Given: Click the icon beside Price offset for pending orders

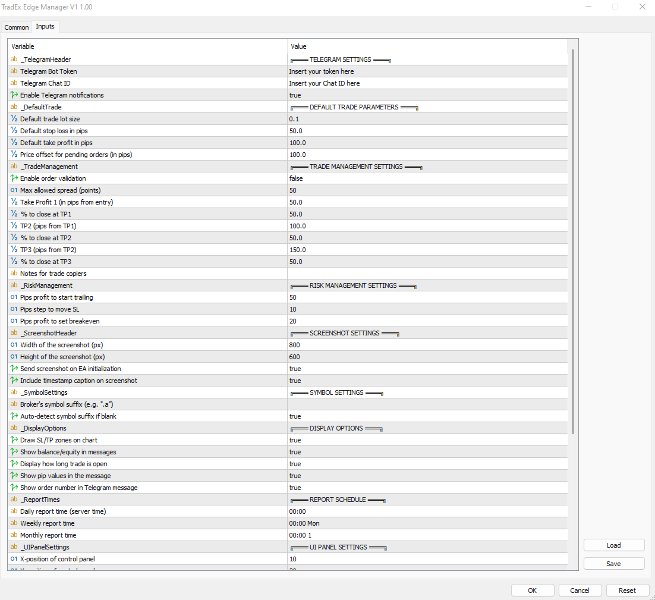Looking at the screenshot, I should [x=14, y=154].
